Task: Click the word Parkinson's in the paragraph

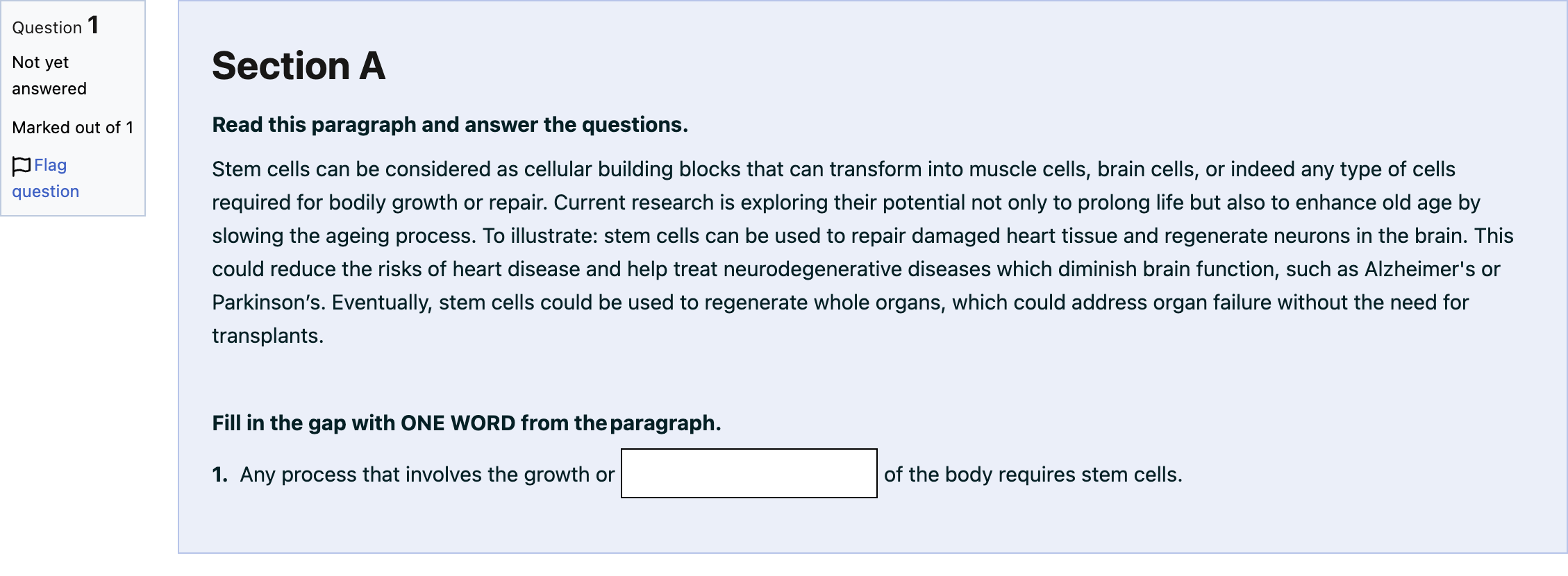Action: [269, 303]
